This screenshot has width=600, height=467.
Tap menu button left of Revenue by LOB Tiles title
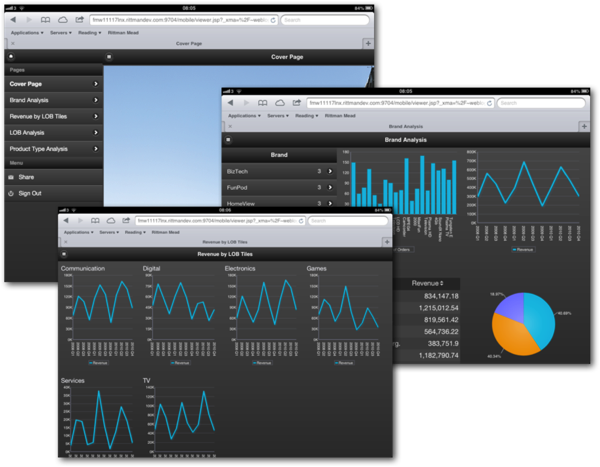[64, 254]
